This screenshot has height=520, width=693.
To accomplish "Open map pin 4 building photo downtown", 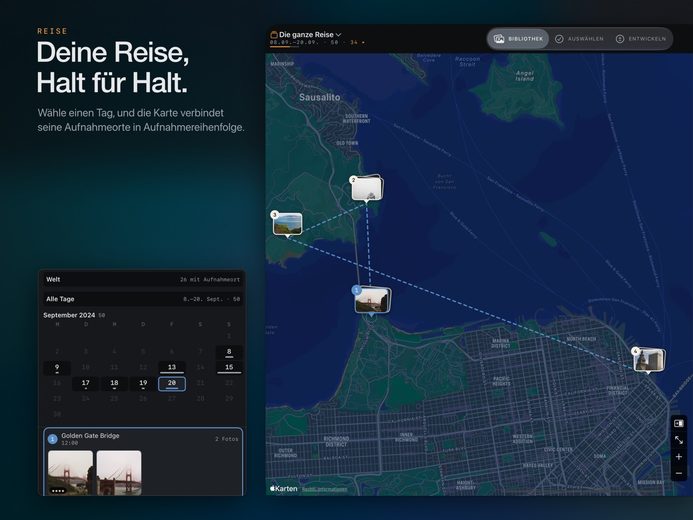I will [648, 360].
